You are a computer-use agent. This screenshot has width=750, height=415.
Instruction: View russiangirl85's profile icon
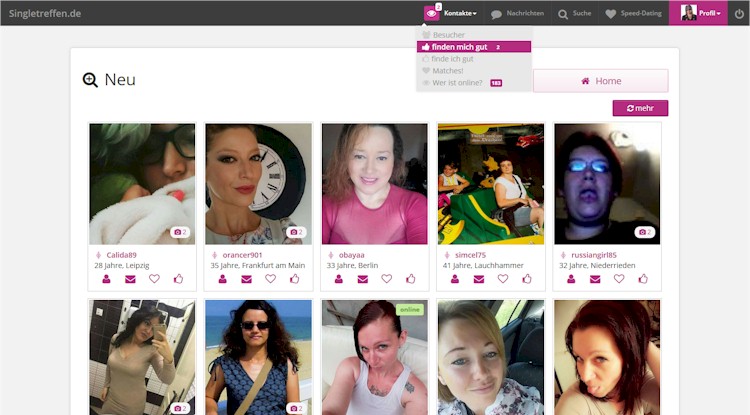571,279
